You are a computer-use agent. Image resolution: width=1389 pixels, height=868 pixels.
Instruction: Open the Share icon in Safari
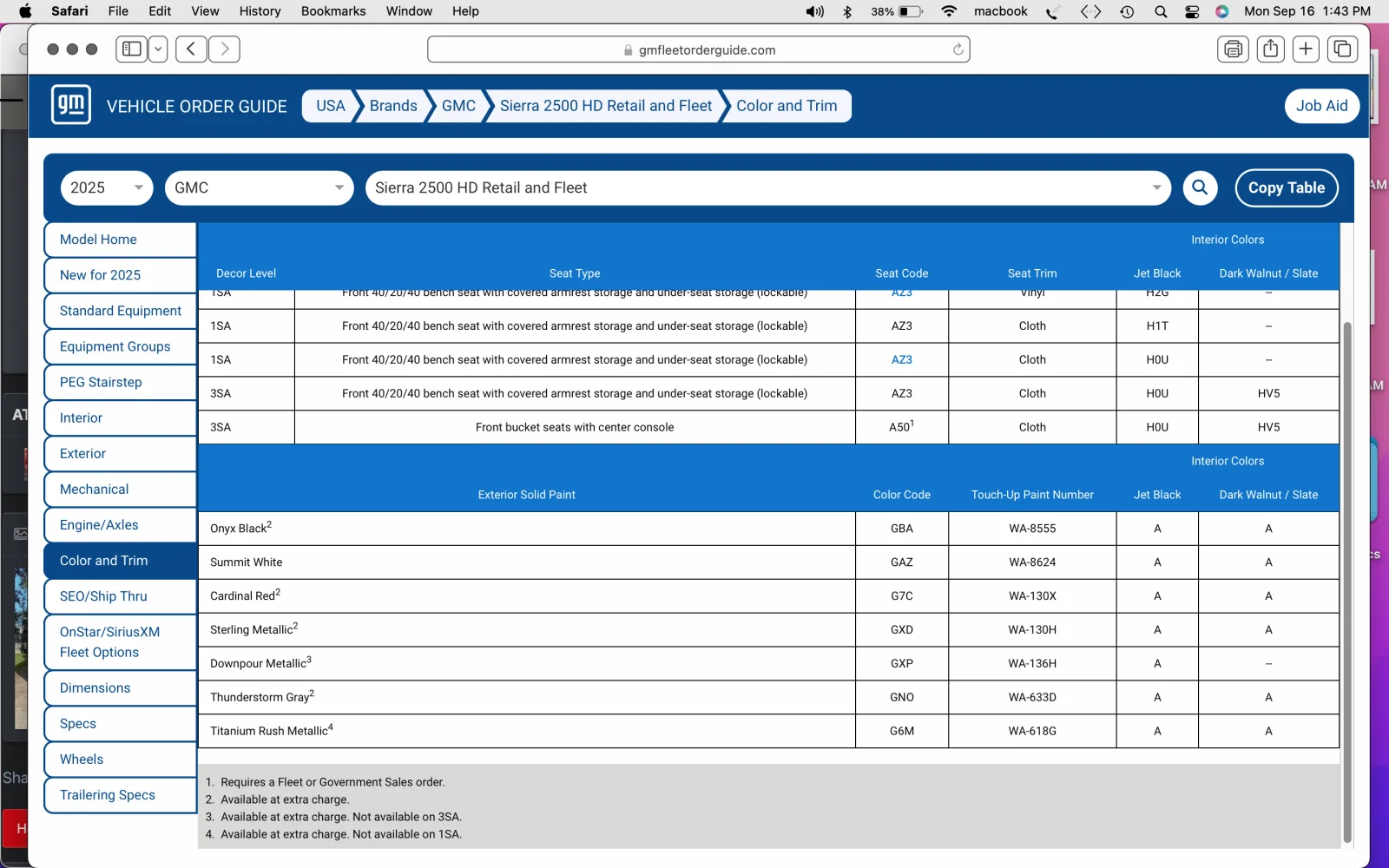coord(1270,49)
